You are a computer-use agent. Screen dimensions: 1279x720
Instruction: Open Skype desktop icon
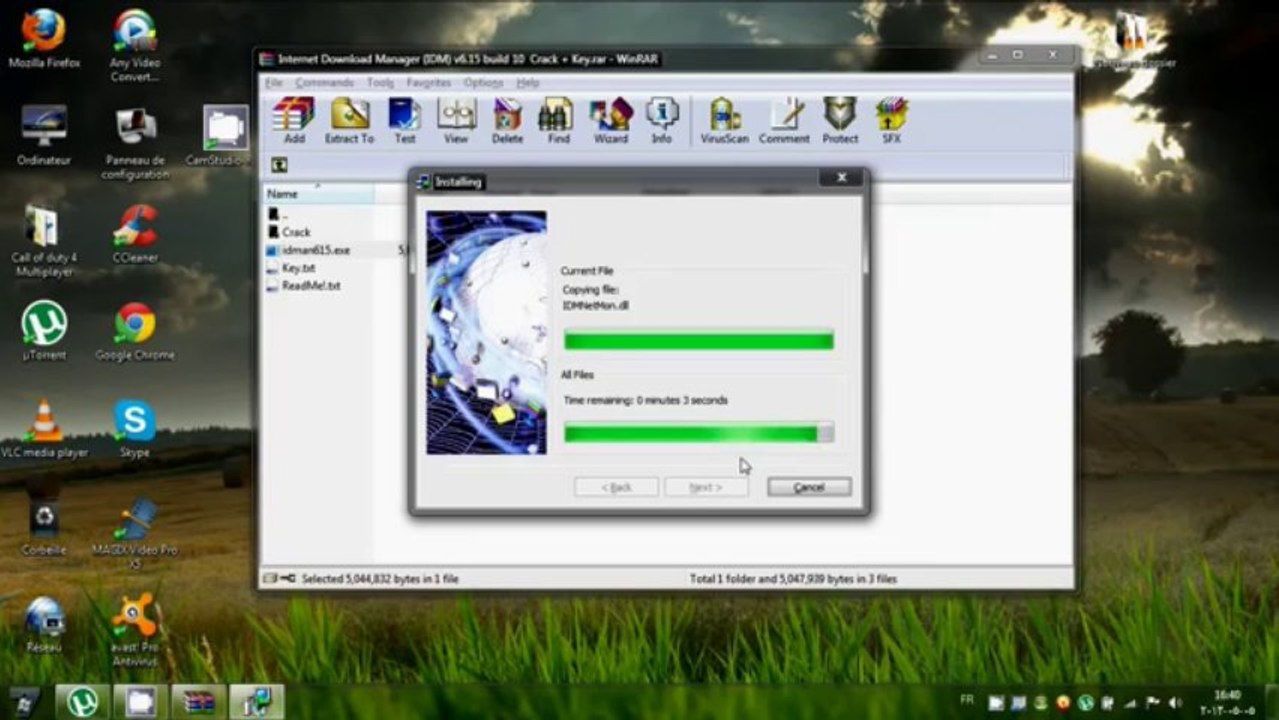[x=135, y=428]
